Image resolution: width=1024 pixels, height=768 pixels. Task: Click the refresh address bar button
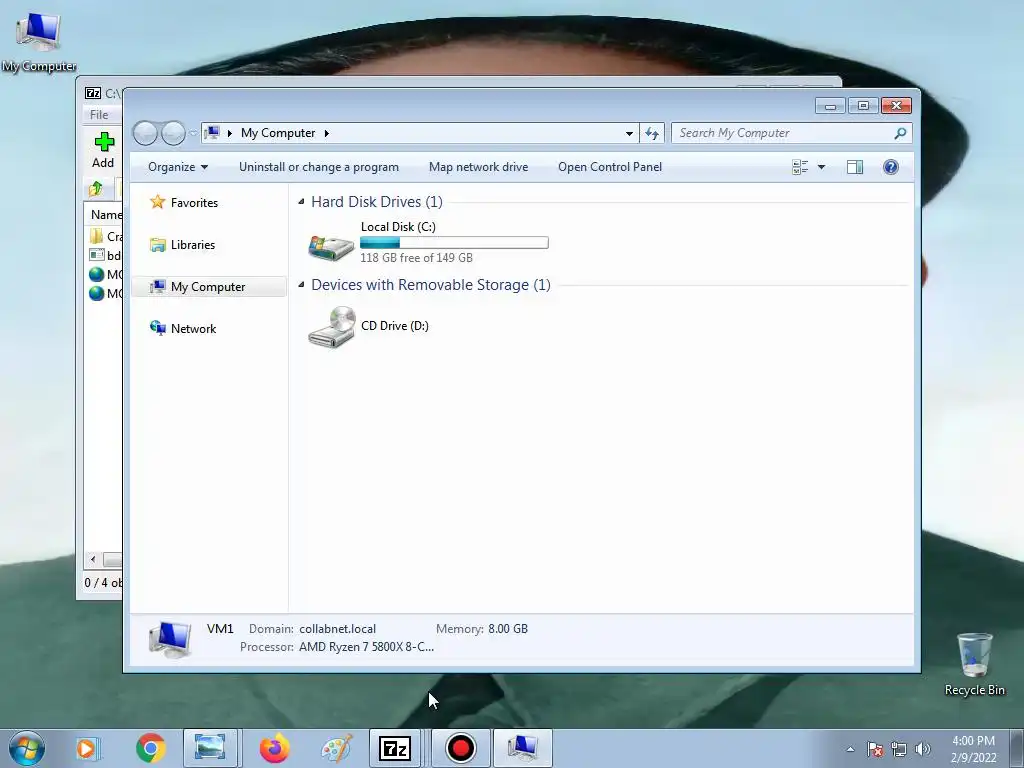[x=652, y=133]
